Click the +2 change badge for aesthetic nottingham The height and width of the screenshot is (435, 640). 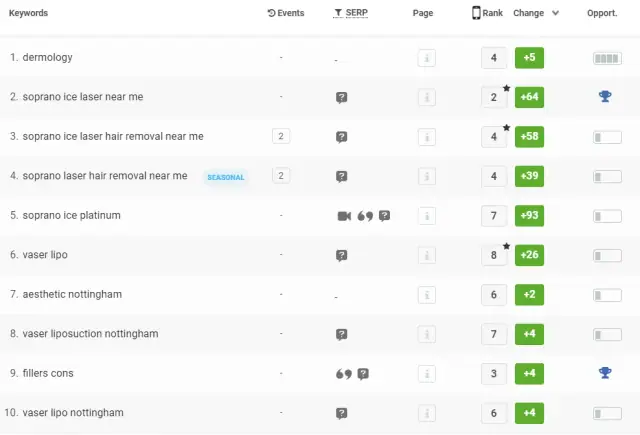(529, 295)
